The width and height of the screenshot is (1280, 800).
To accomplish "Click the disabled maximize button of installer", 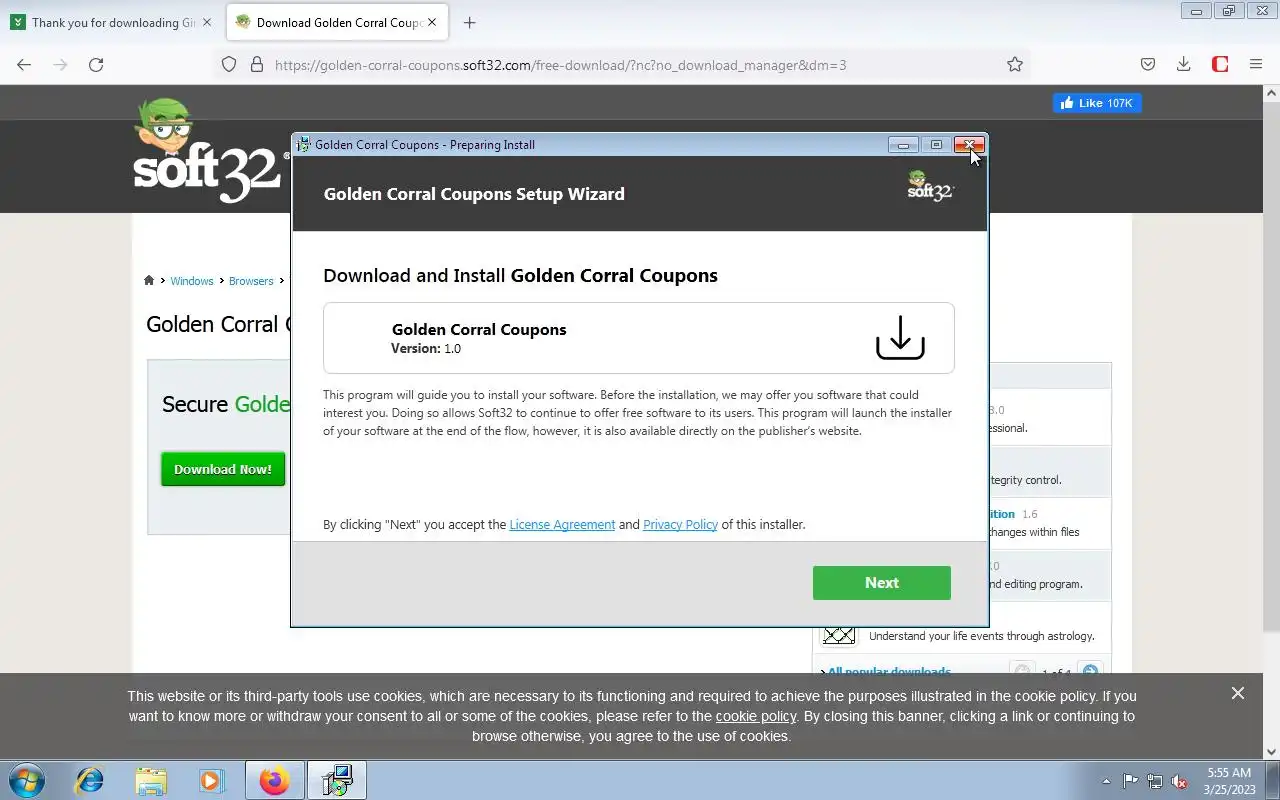I will click(936, 145).
